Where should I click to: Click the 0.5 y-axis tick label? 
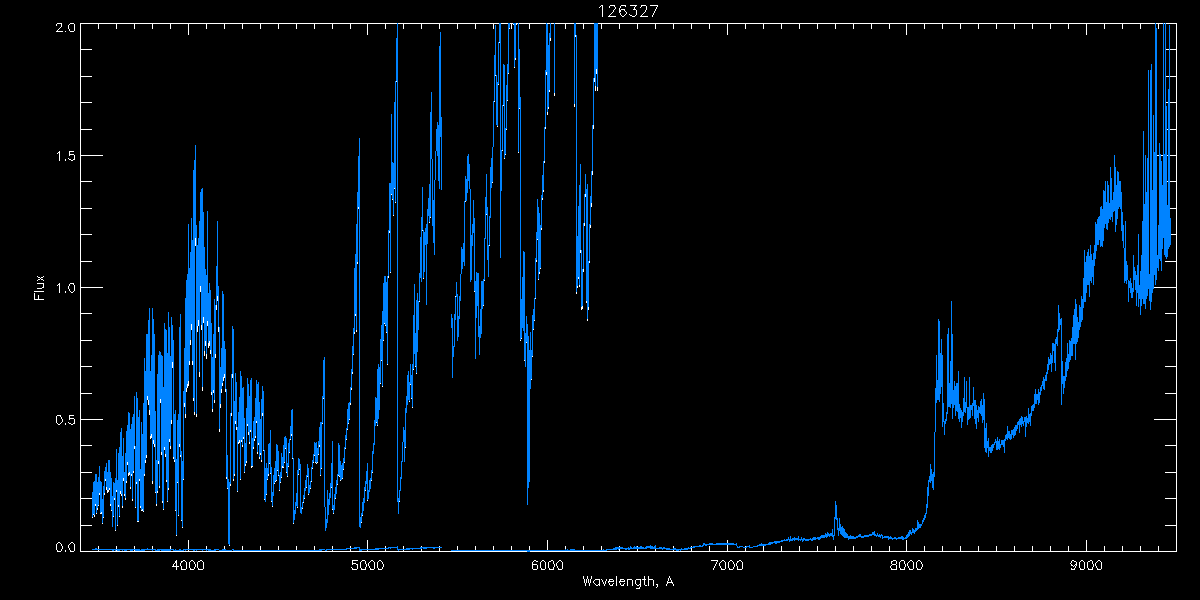[65, 419]
